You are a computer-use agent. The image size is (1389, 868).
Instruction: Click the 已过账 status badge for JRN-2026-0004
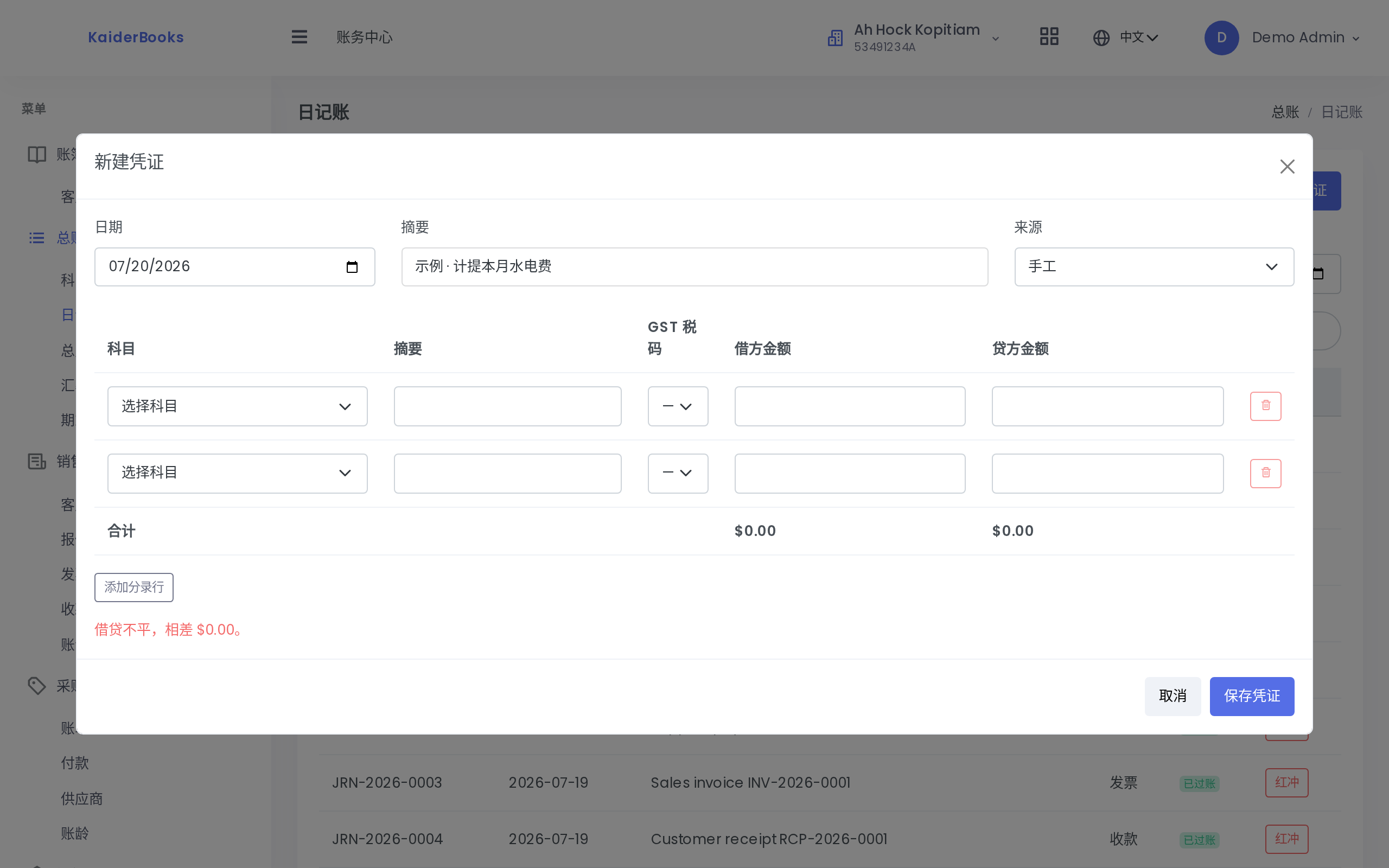[1199, 840]
